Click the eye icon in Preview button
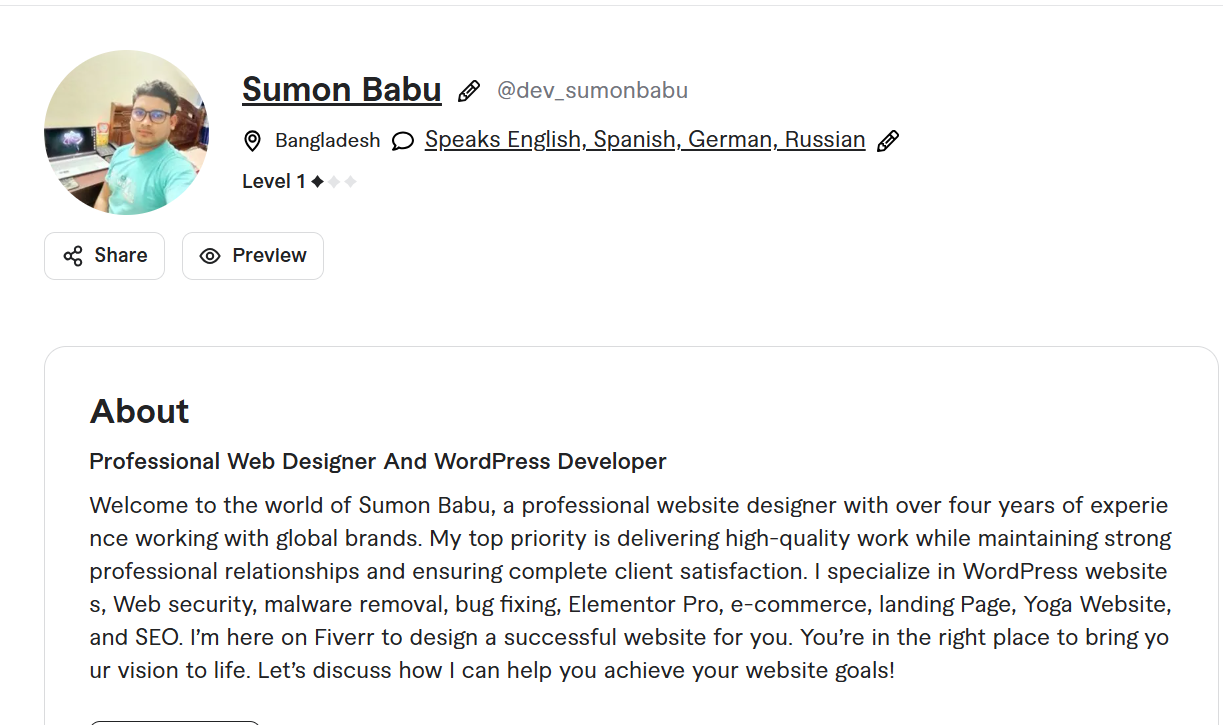Image resolution: width=1223 pixels, height=725 pixels. click(x=210, y=256)
